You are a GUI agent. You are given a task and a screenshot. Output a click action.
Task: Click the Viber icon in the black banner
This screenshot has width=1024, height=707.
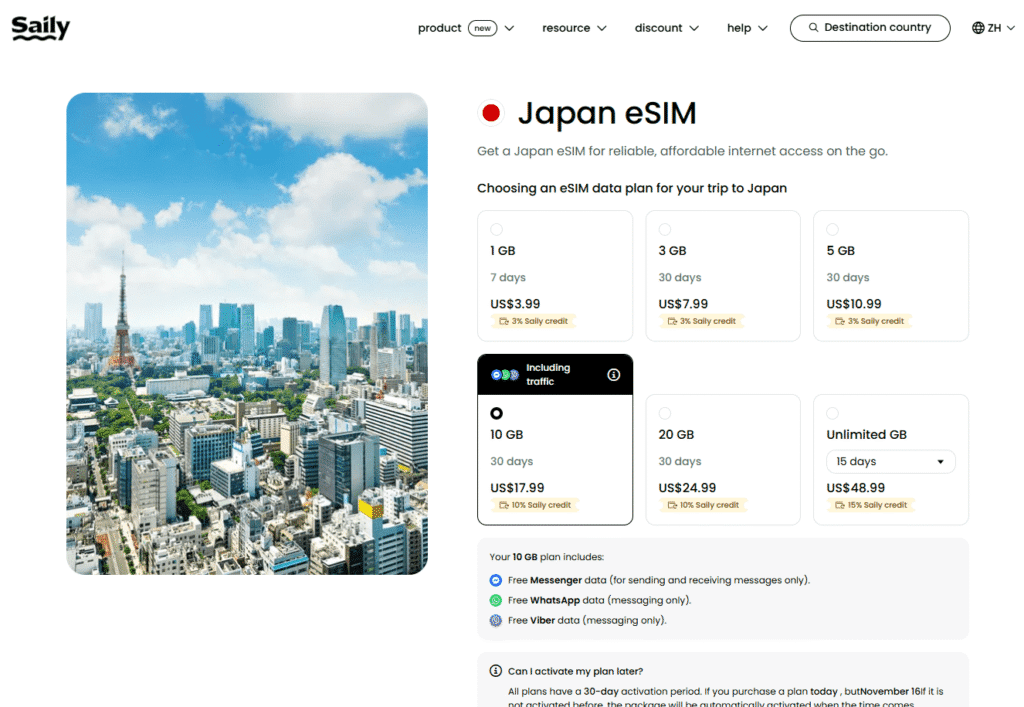click(513, 374)
